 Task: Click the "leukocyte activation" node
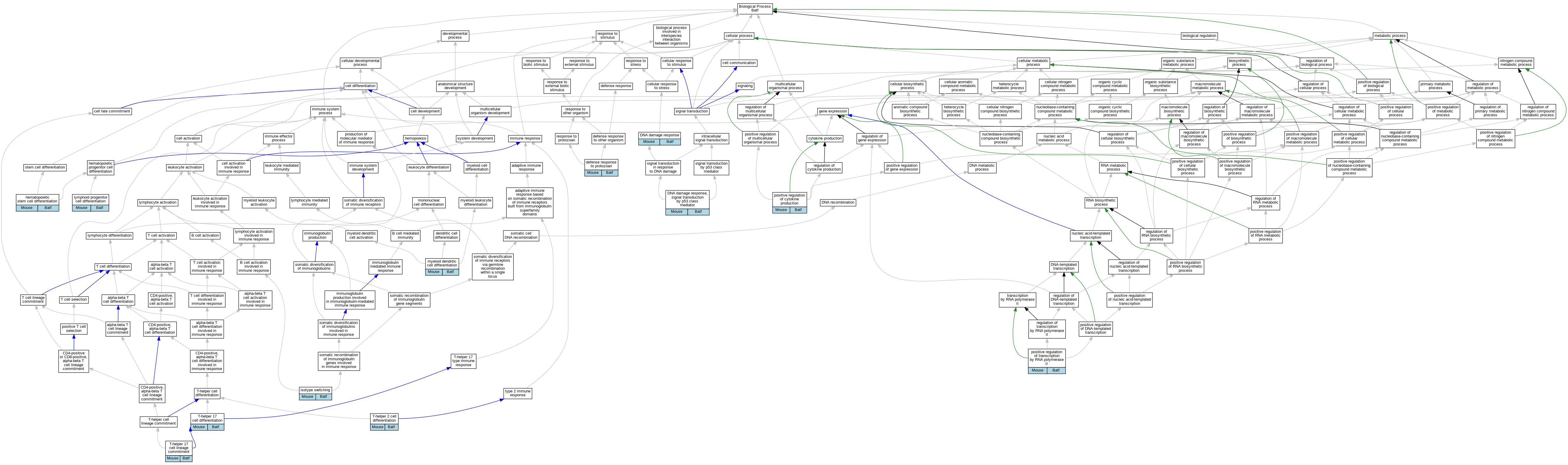185,167
